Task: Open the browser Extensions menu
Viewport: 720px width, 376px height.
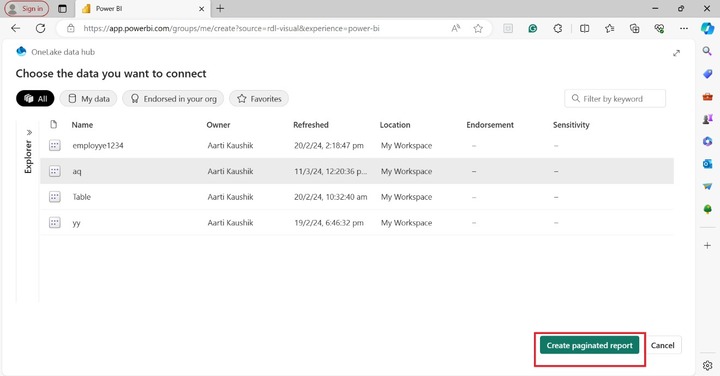Action: click(x=557, y=28)
